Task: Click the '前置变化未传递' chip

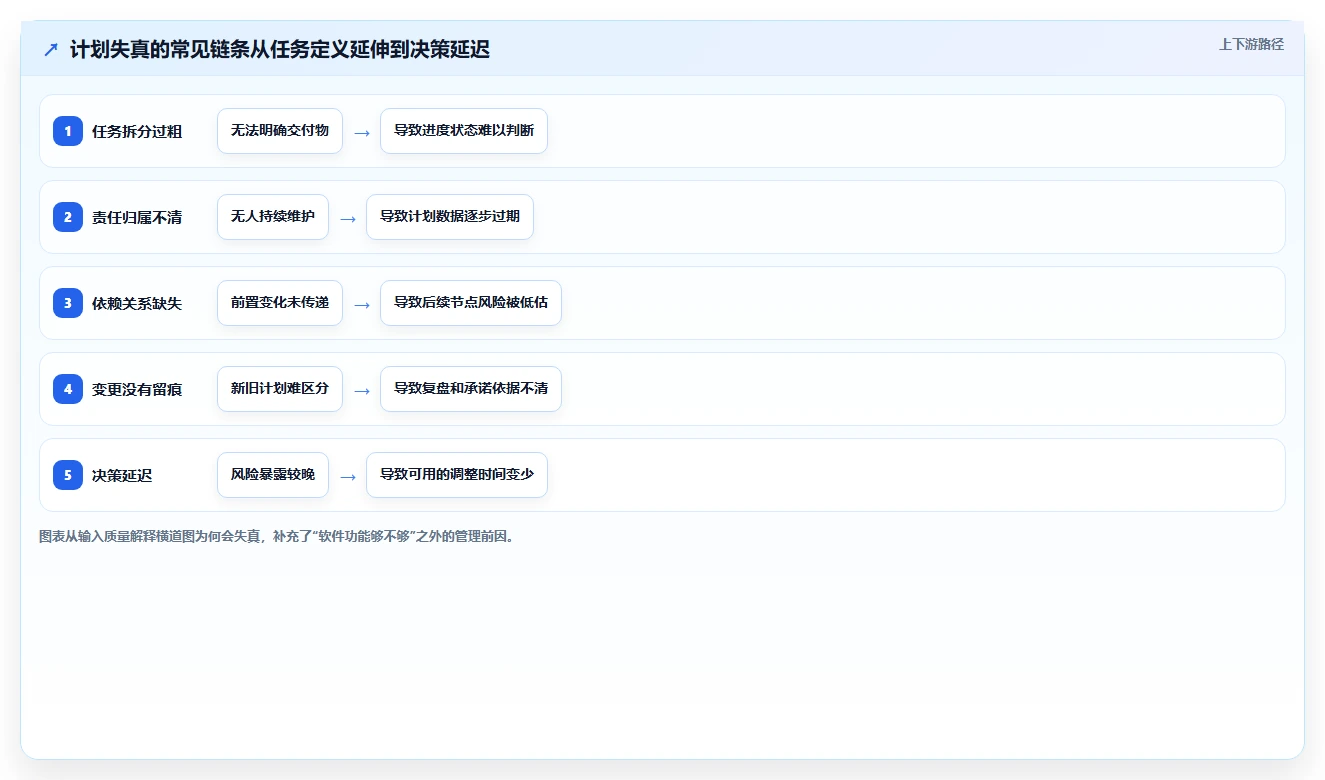Action: click(x=280, y=303)
